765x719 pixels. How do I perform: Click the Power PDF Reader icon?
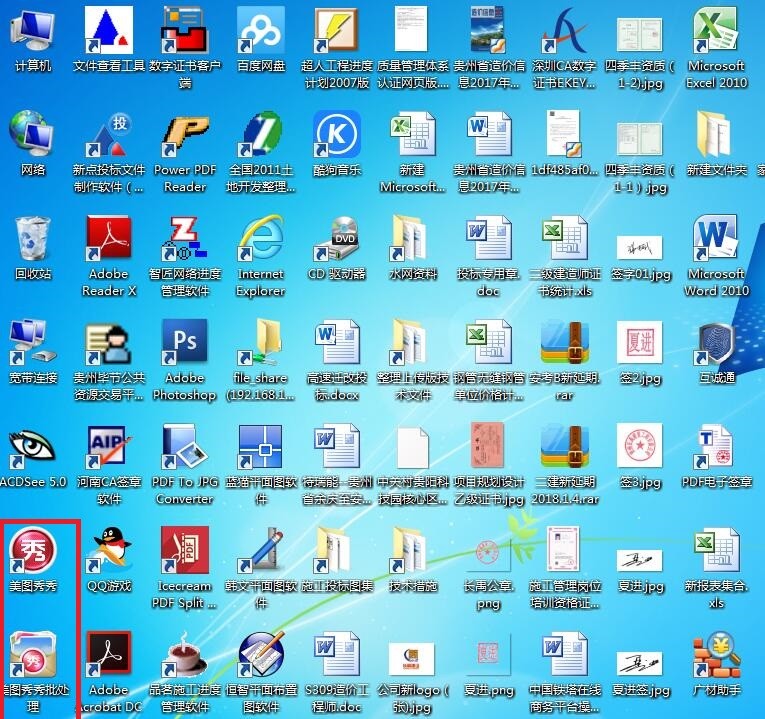[x=185, y=135]
